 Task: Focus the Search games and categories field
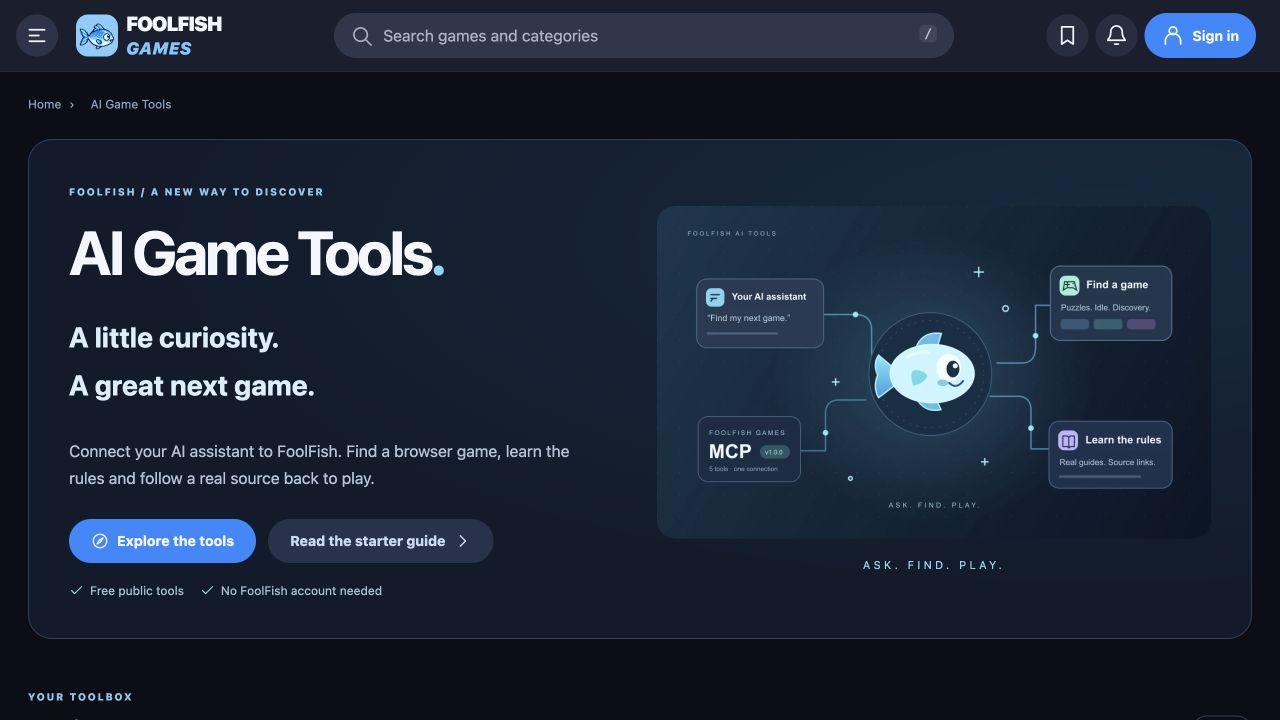644,36
